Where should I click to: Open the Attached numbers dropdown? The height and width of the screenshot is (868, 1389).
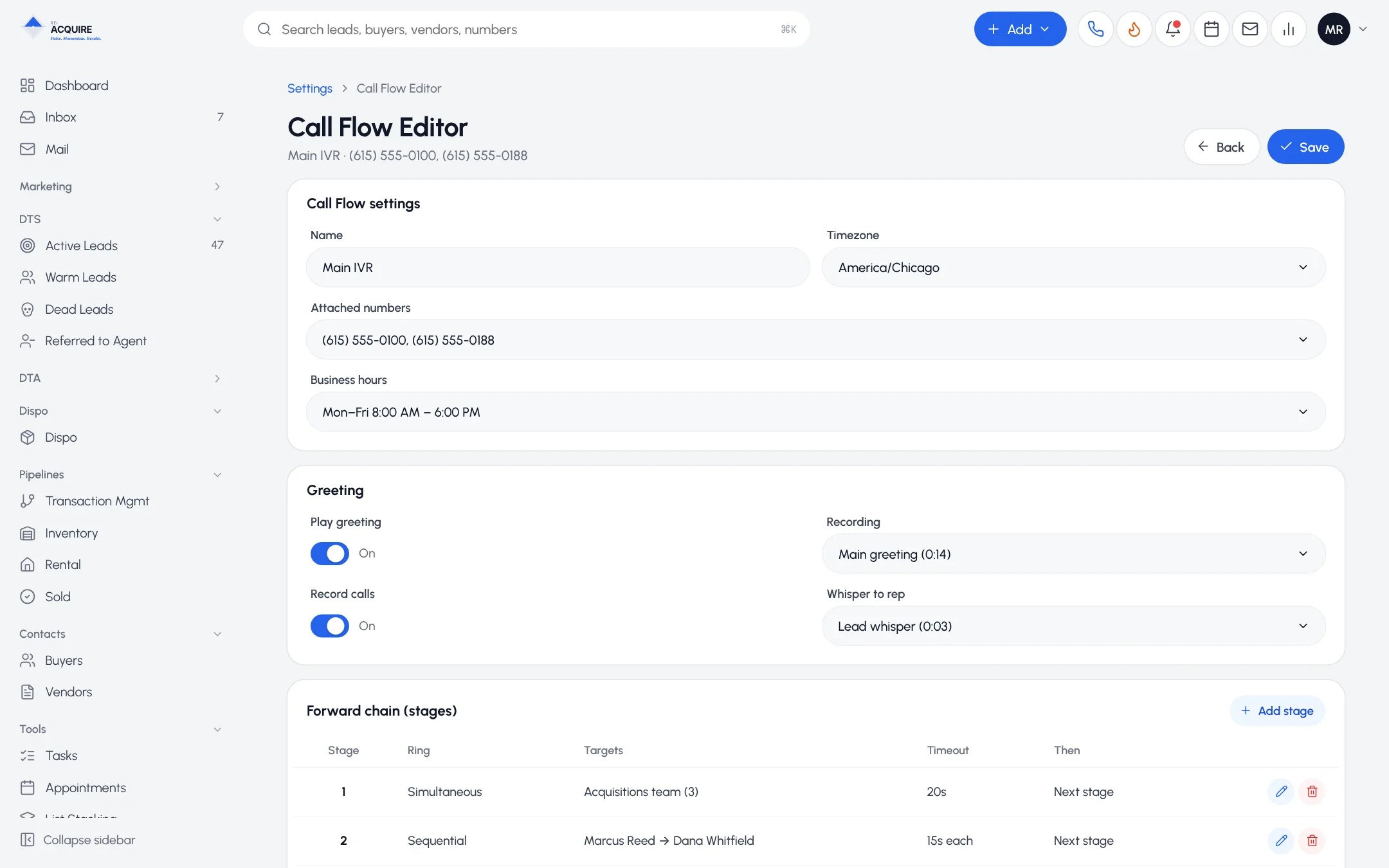coord(815,340)
